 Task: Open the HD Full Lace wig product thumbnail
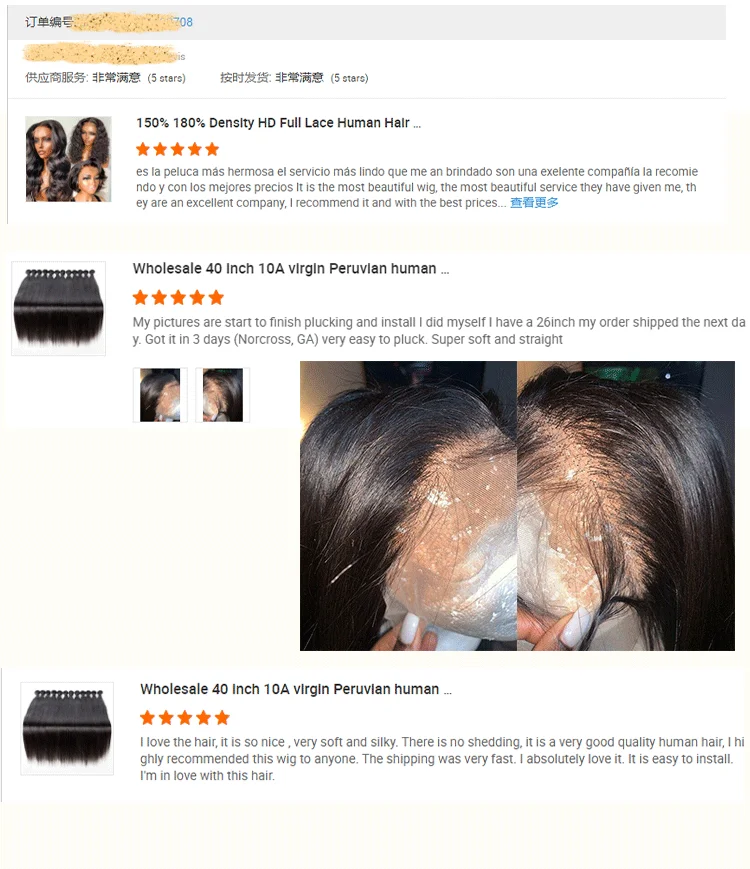point(68,159)
